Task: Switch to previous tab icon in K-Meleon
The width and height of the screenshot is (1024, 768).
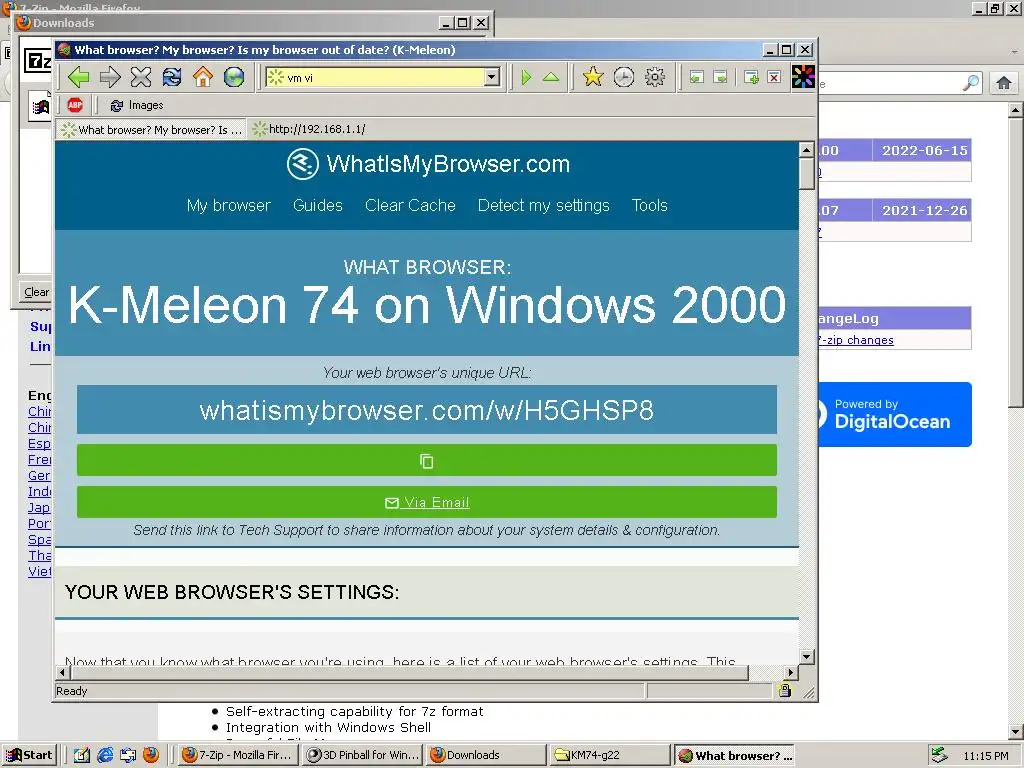Action: (697, 77)
